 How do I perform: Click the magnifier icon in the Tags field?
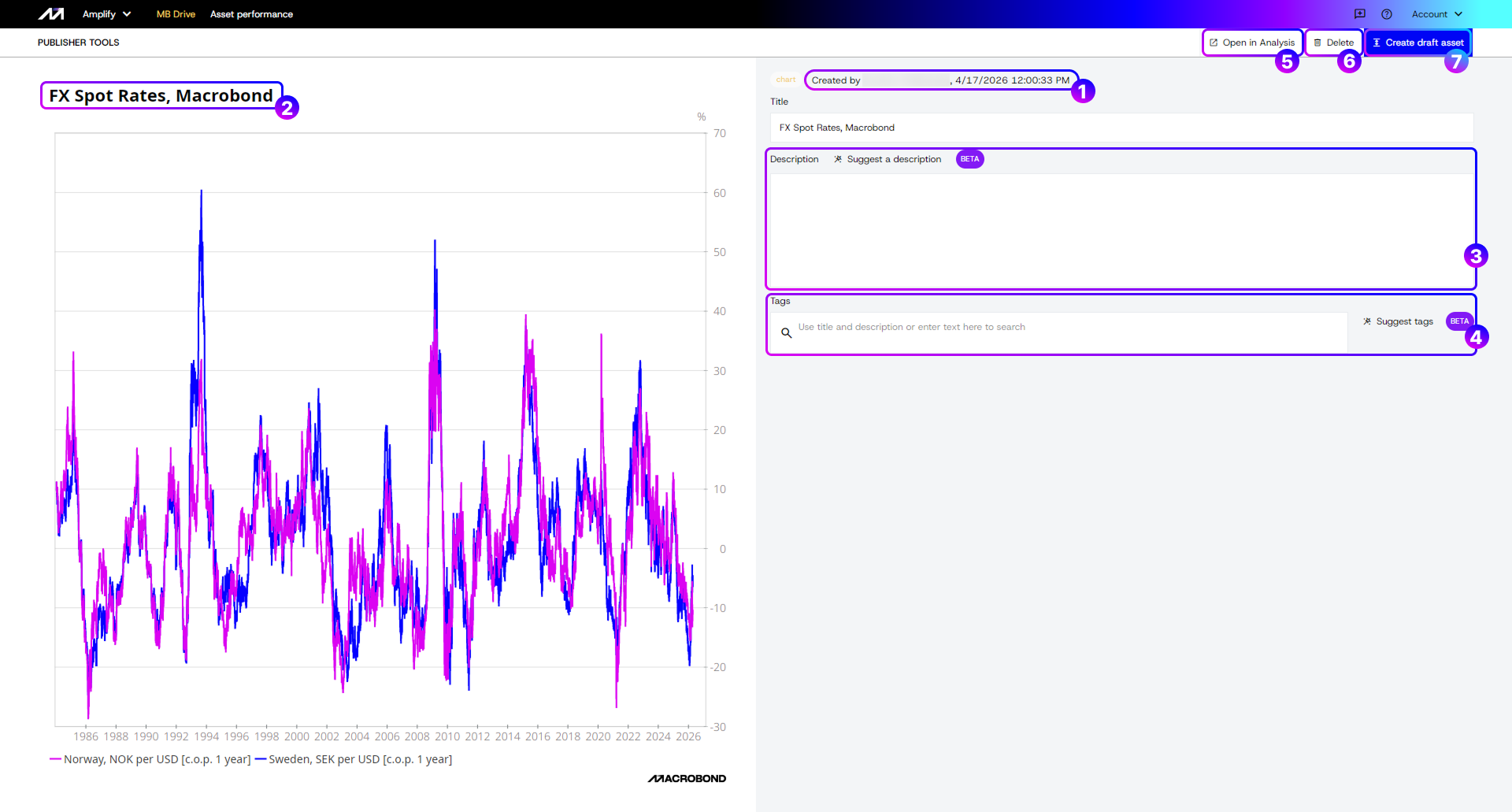pyautogui.click(x=786, y=333)
